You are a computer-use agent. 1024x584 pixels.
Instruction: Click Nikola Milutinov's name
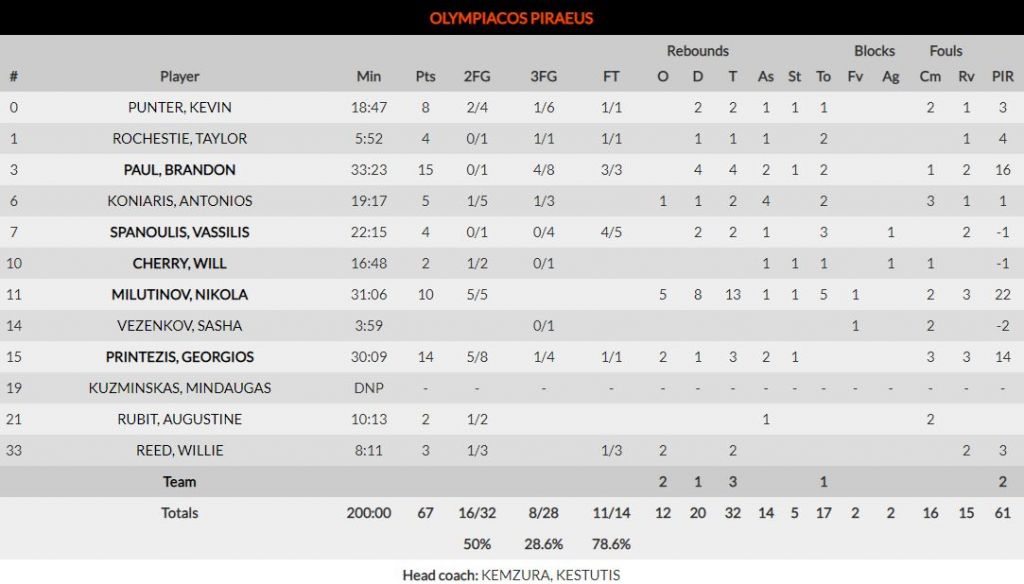pyautogui.click(x=180, y=295)
